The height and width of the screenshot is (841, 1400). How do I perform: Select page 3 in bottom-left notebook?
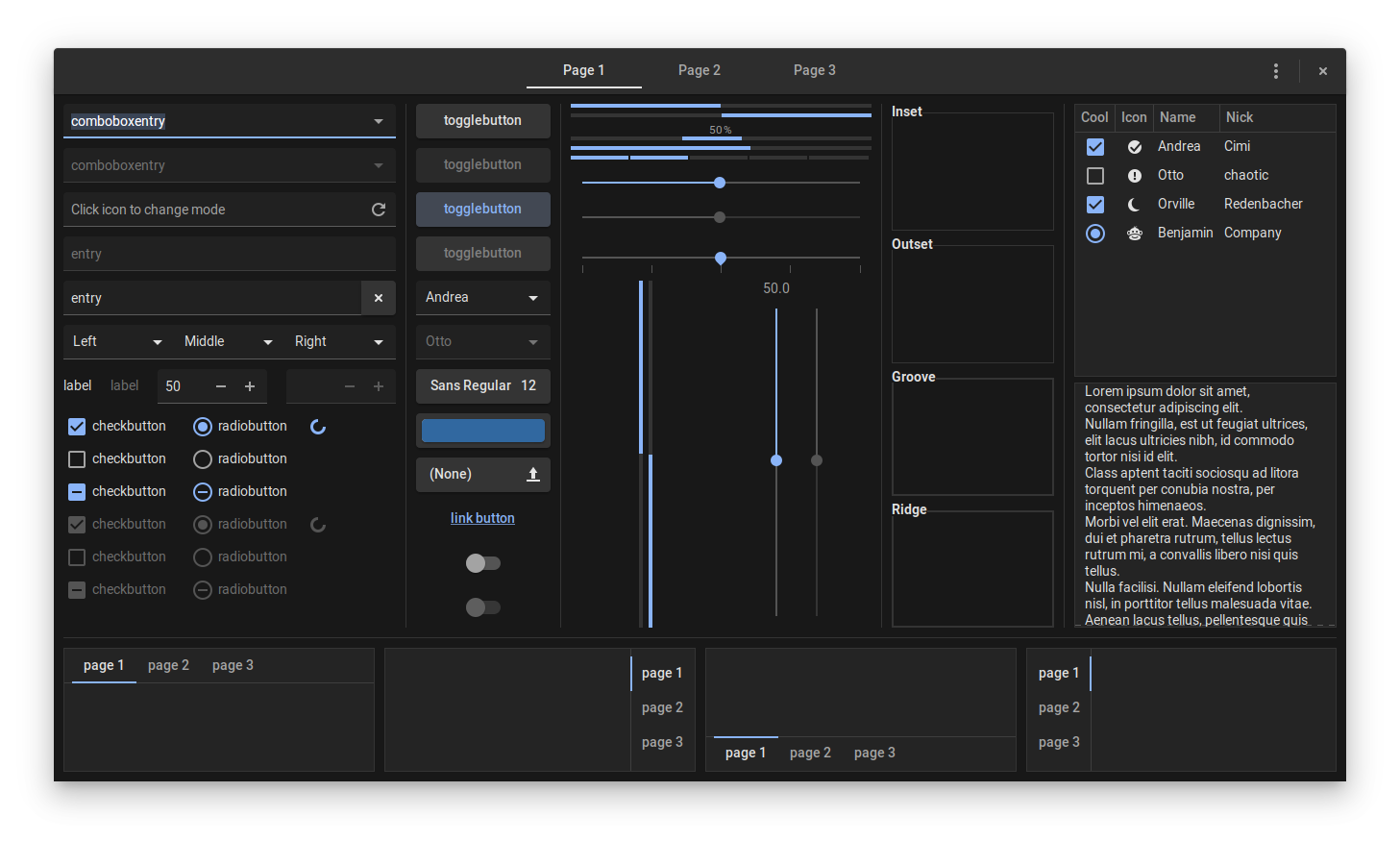[x=233, y=665]
